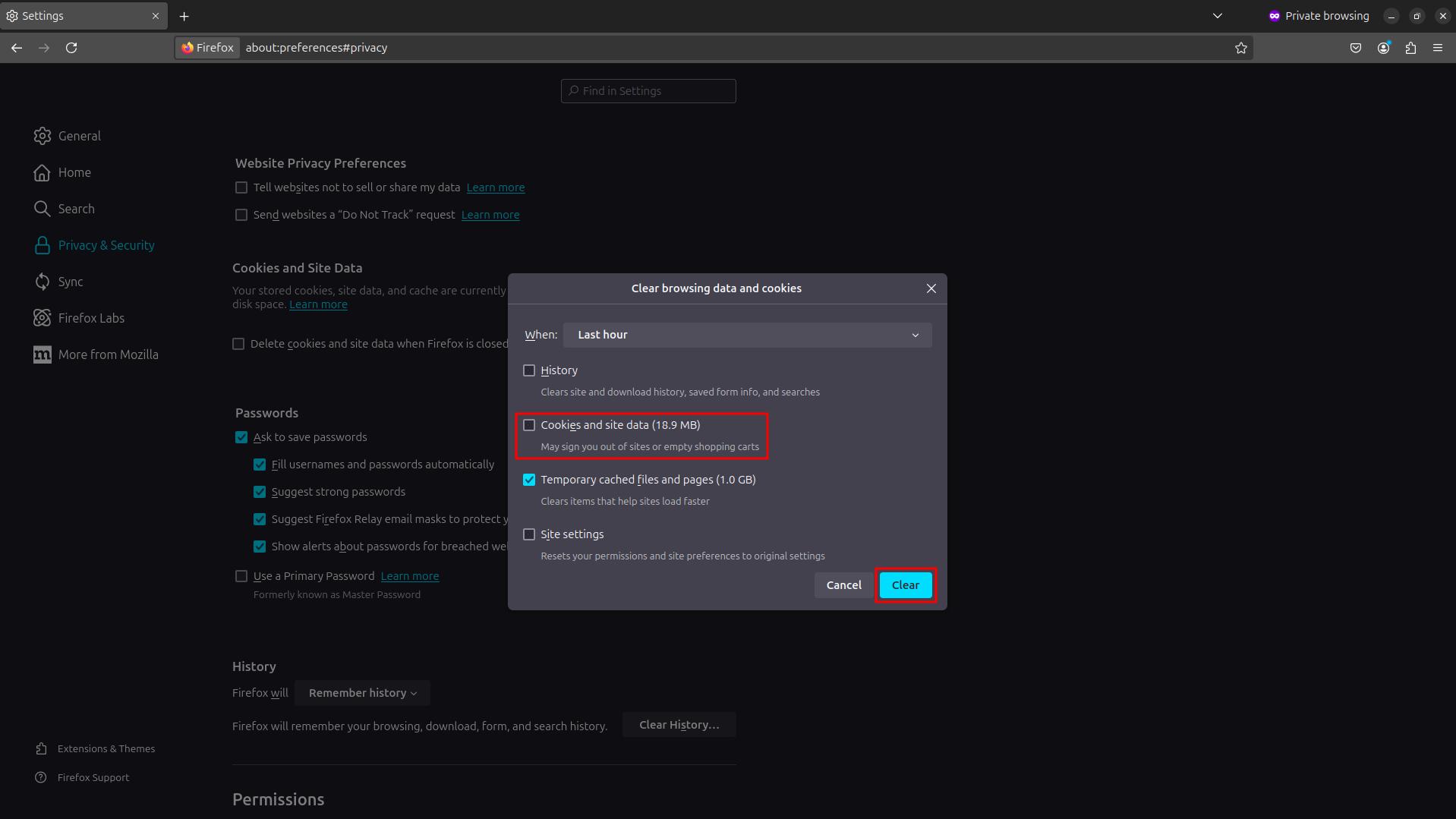Click the Private browsing indicator
Screen dimensions: 1456x819
point(1319,16)
